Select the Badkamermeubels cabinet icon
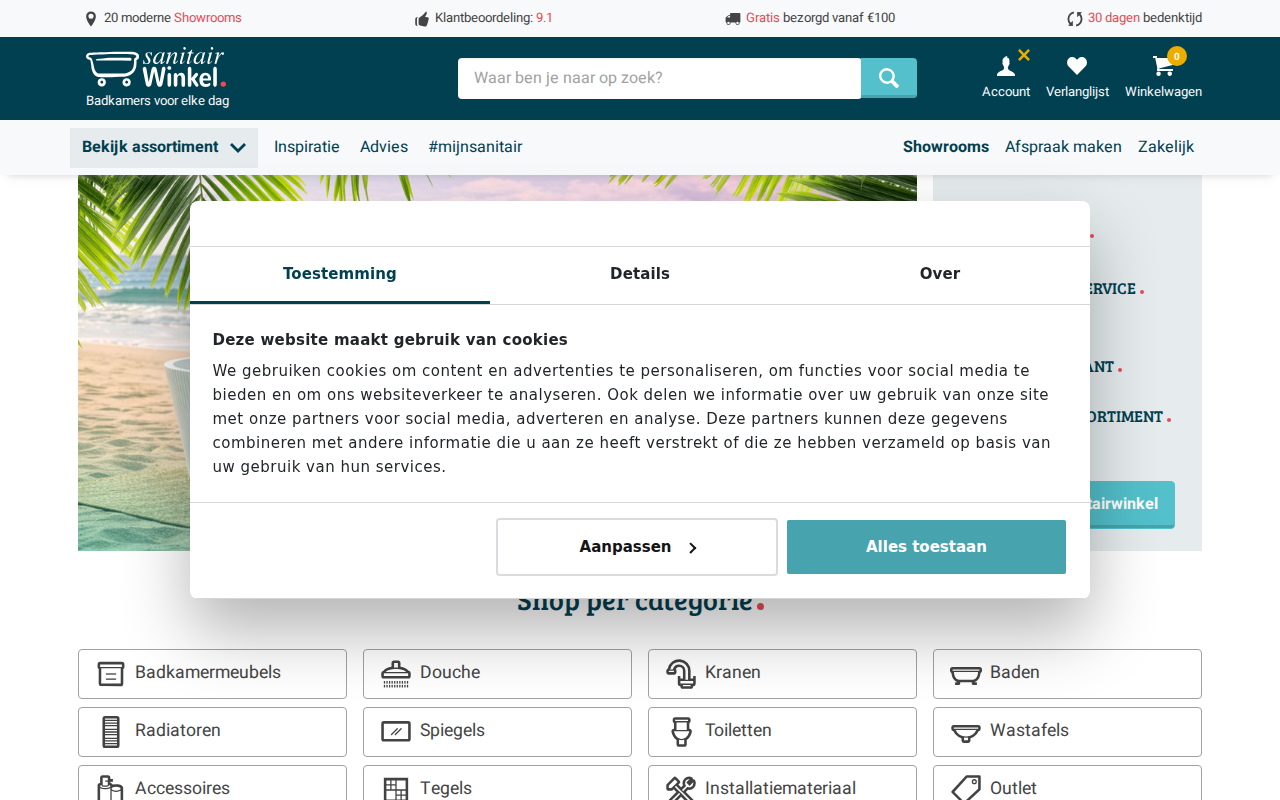Viewport: 1280px width, 800px height. [111, 674]
